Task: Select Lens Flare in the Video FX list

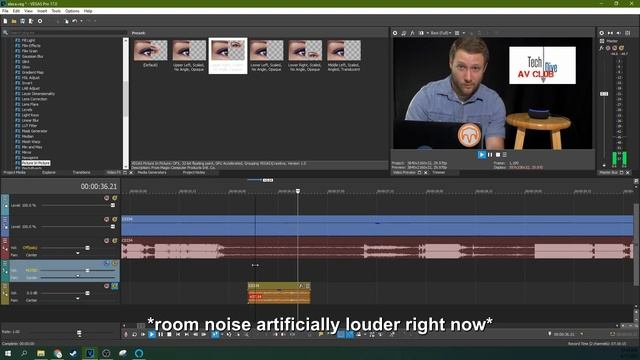Action: coord(30,104)
